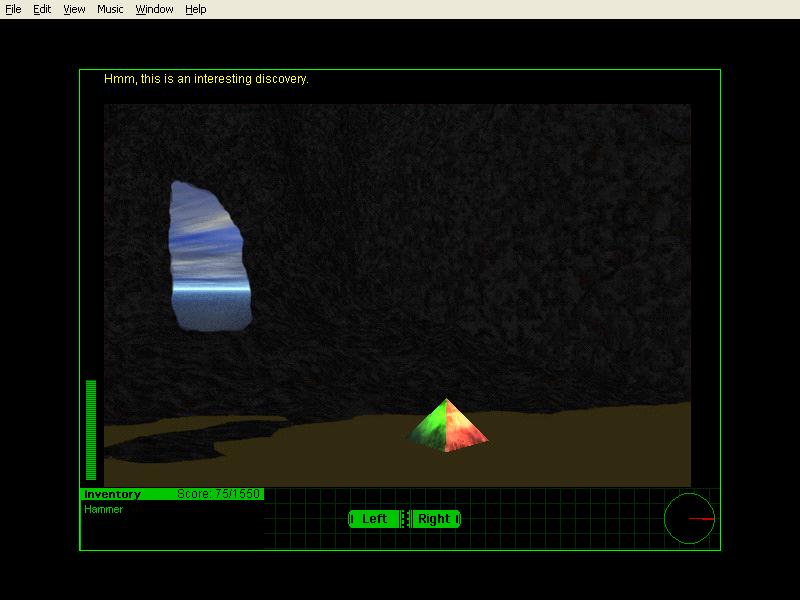Image resolution: width=800 pixels, height=600 pixels.
Task: Click the Inventory header
Action: point(110,493)
